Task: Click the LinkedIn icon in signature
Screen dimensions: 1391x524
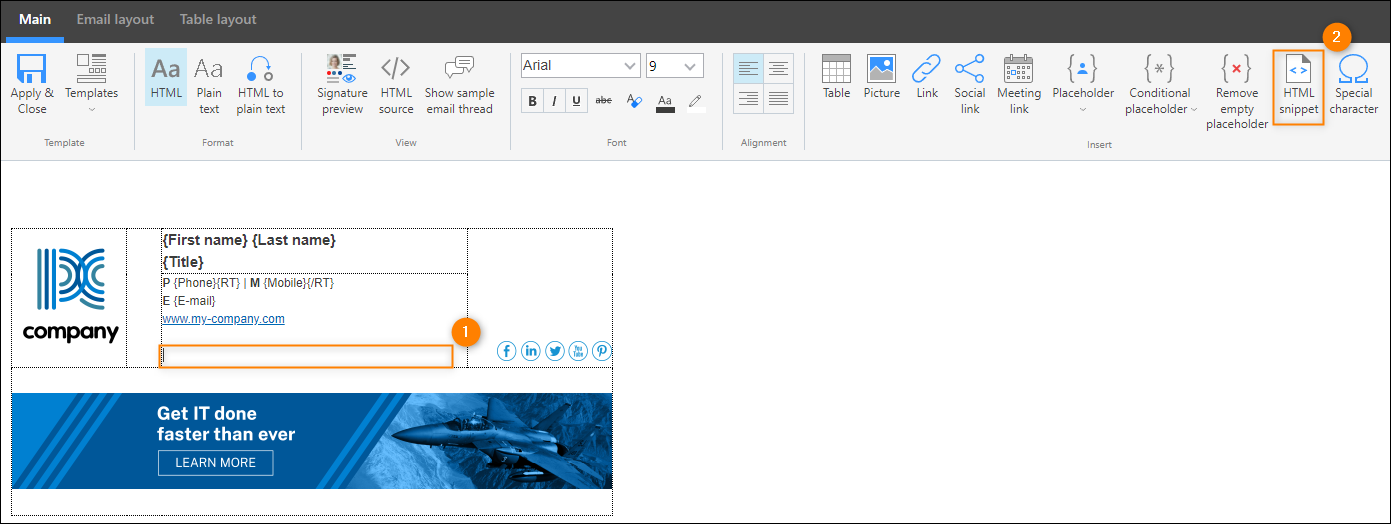Action: point(531,351)
